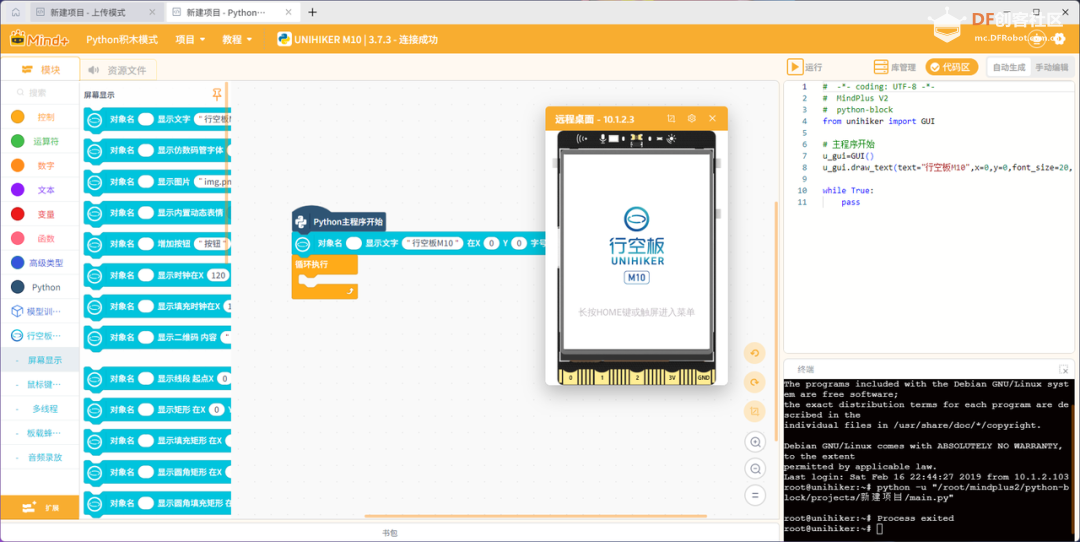
Task: Open the 教程 dropdown menu
Action: point(237,39)
